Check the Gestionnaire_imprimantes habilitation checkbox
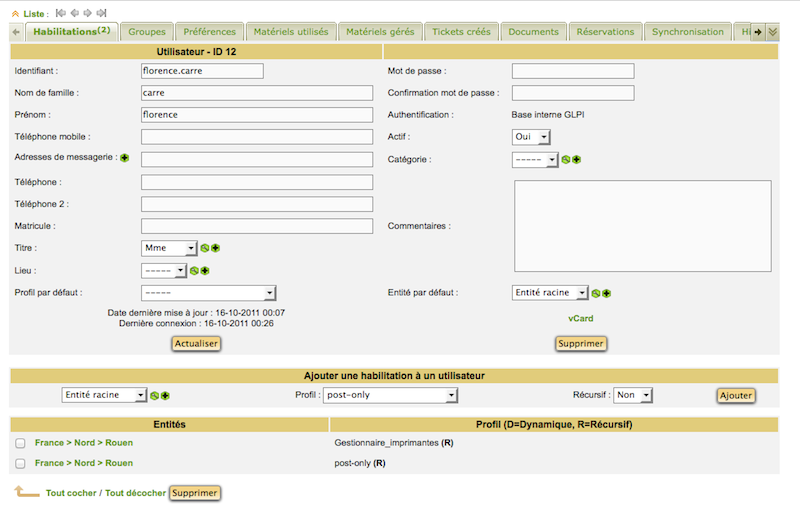This screenshot has height=518, width=800. point(20,442)
